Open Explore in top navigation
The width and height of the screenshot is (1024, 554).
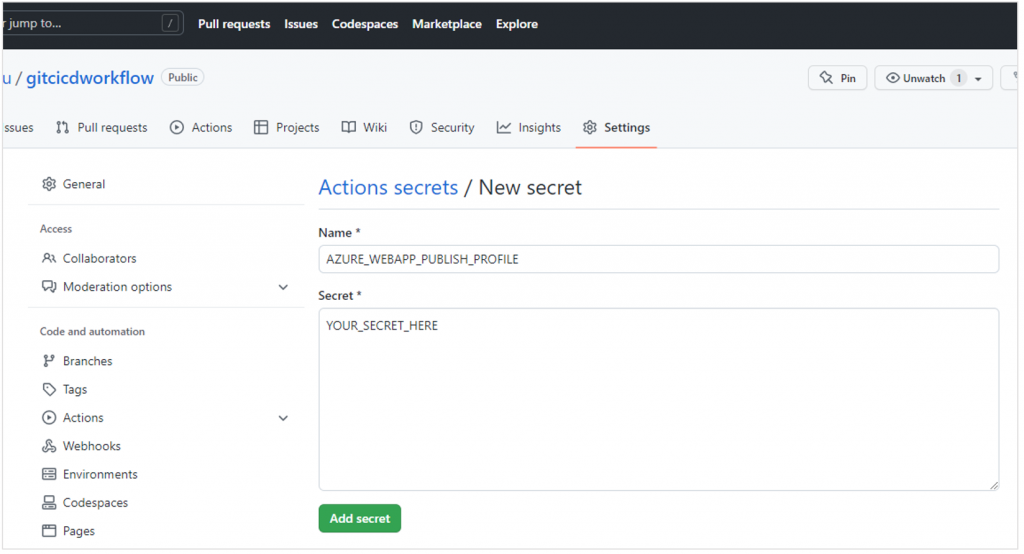click(x=517, y=24)
